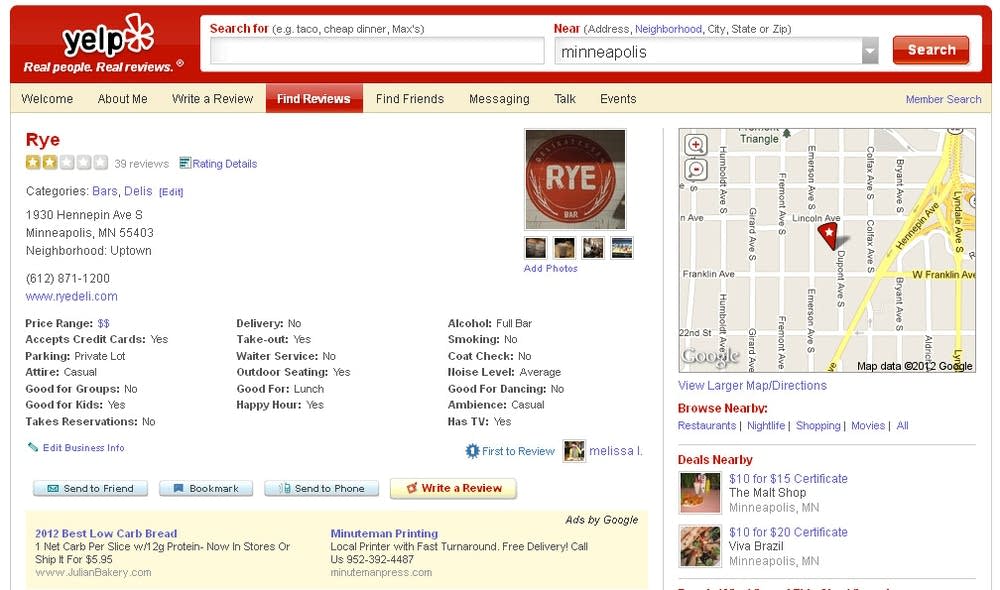Open the large RYE bar photo
The image size is (1000, 590).
[x=575, y=179]
